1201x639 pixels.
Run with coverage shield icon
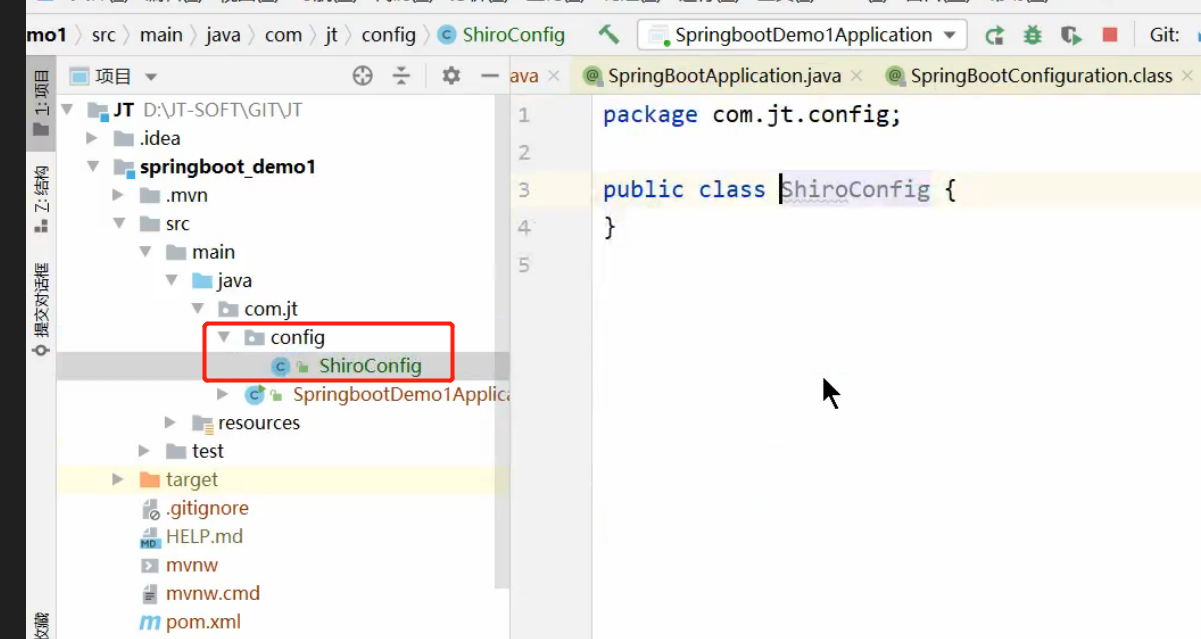click(1072, 36)
